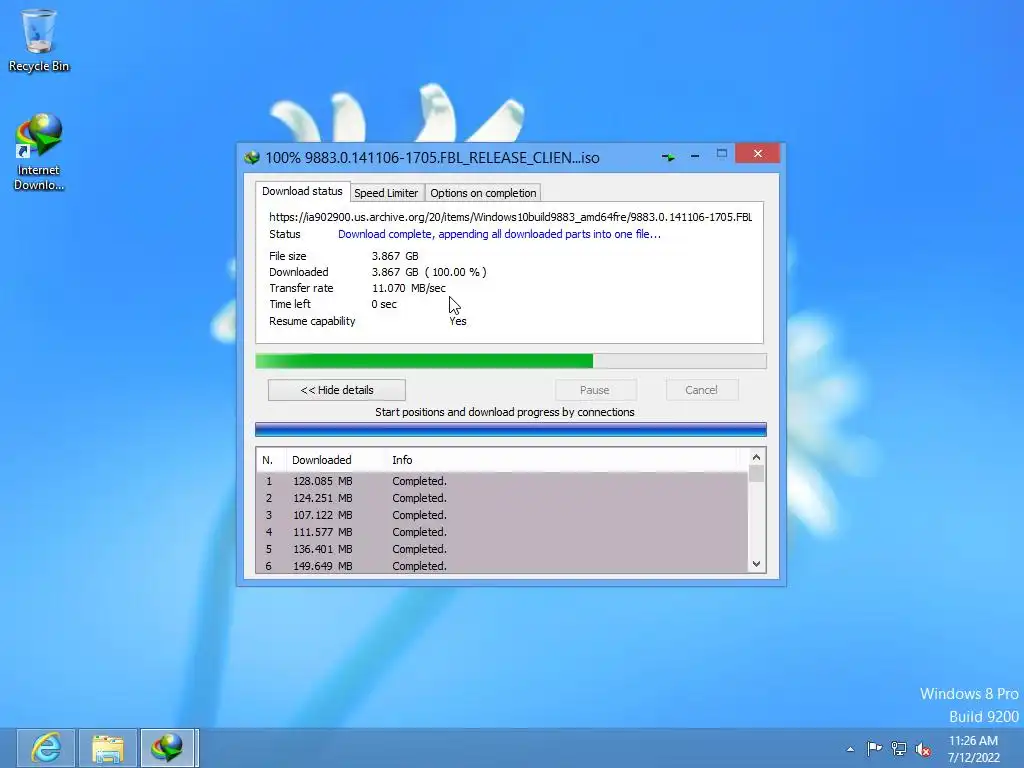
Task: Click the IDM icon in the dialog title bar
Action: (x=252, y=157)
